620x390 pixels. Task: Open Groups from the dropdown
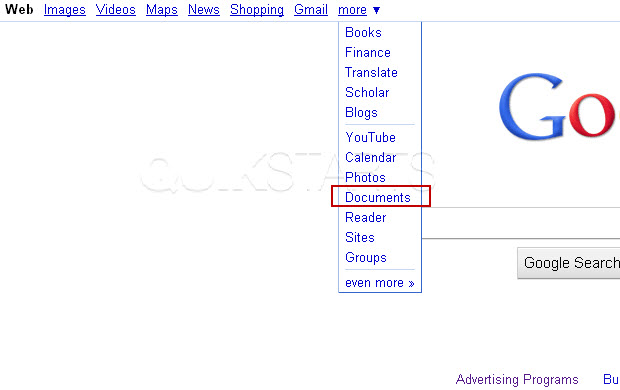pyautogui.click(x=365, y=257)
